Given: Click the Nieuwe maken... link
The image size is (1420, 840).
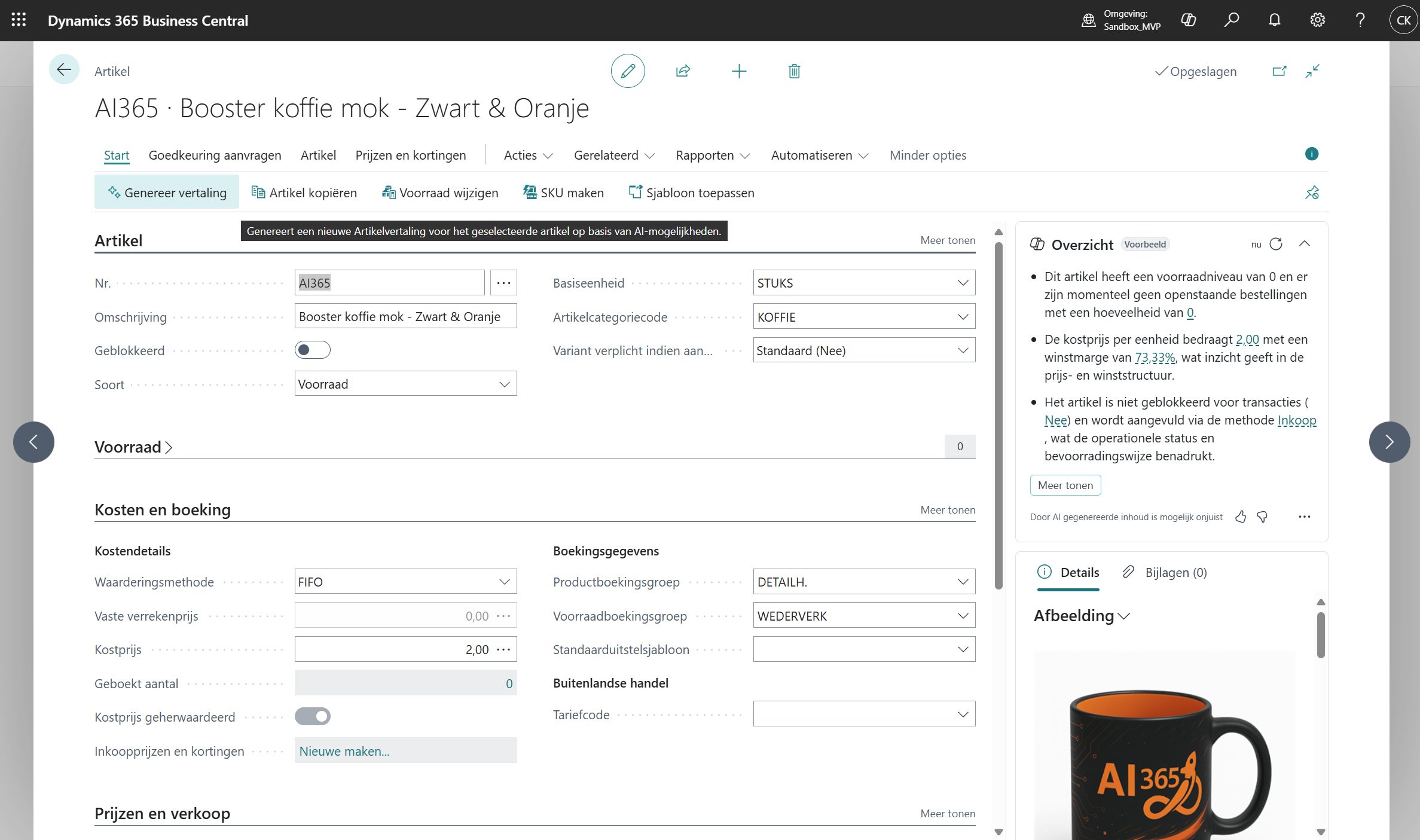Looking at the screenshot, I should coord(344,751).
